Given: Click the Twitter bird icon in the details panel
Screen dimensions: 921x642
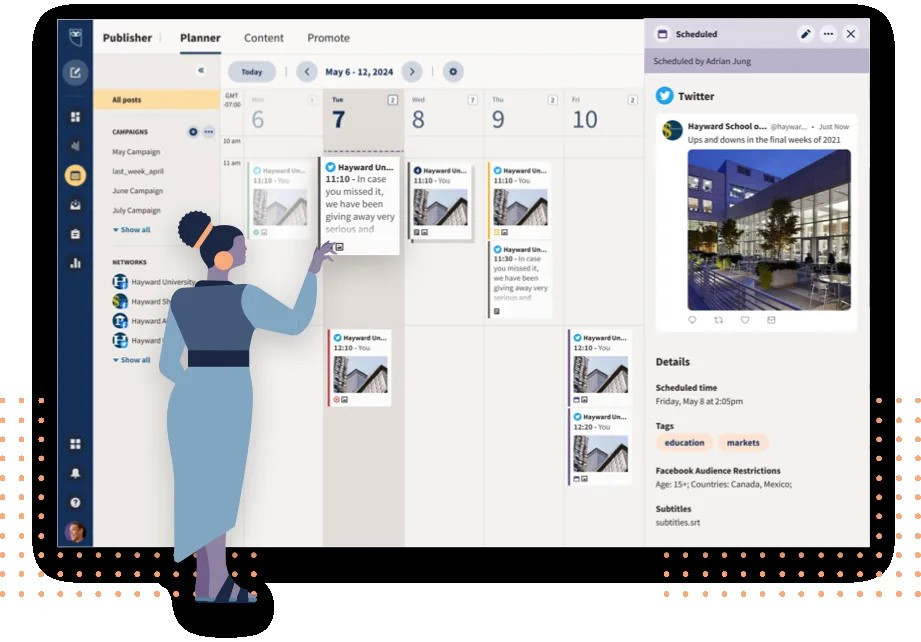Looking at the screenshot, I should pyautogui.click(x=664, y=96).
